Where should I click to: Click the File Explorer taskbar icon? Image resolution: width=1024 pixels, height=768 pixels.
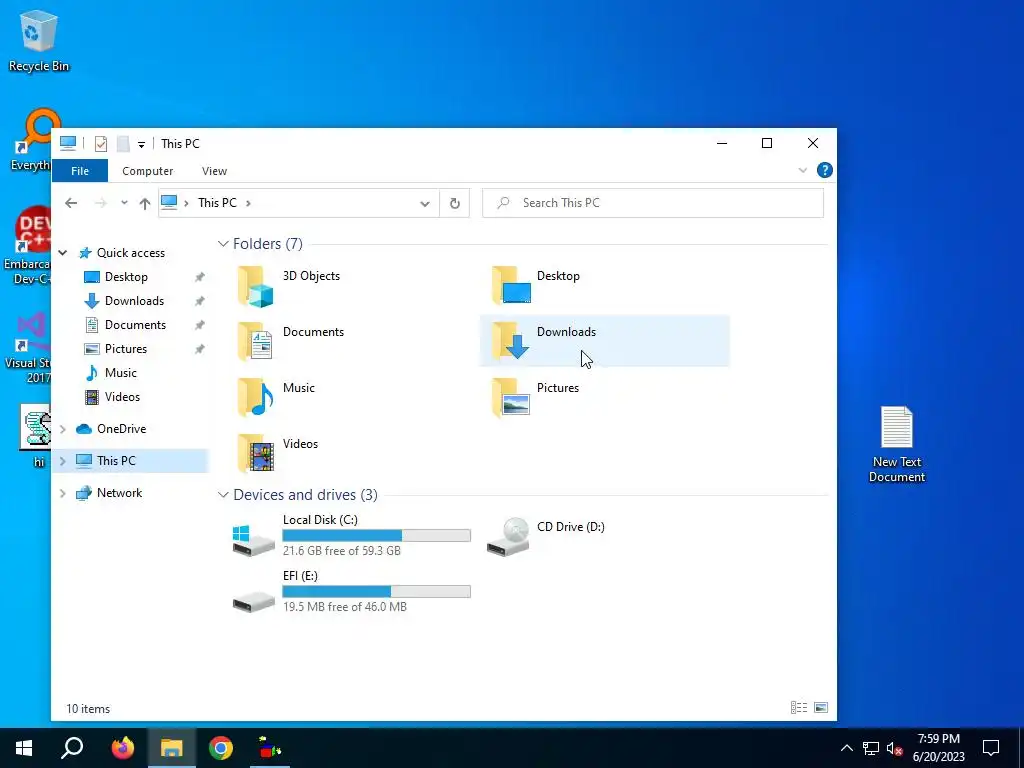click(x=172, y=748)
